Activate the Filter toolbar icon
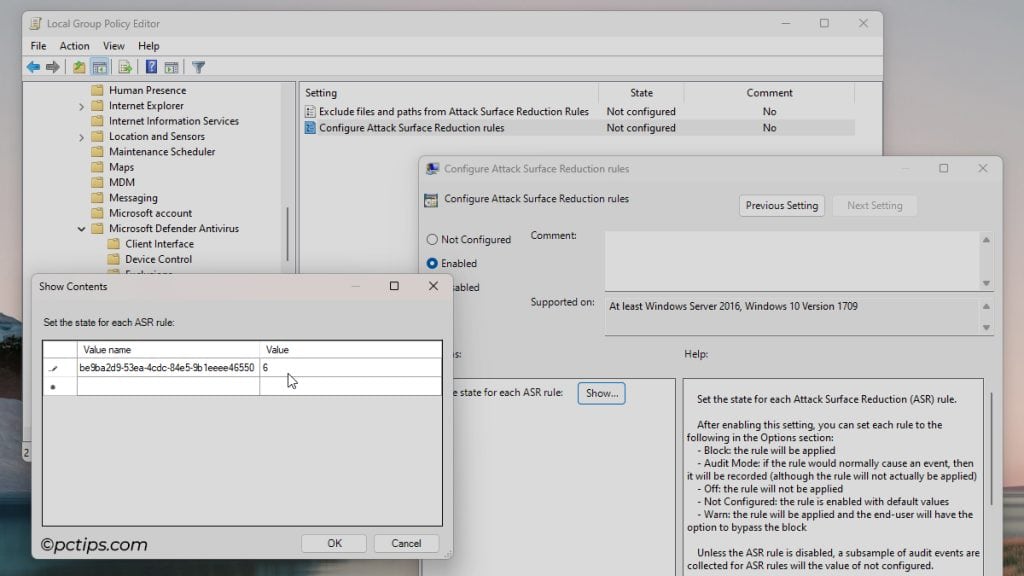Viewport: 1024px width, 576px height. point(198,67)
